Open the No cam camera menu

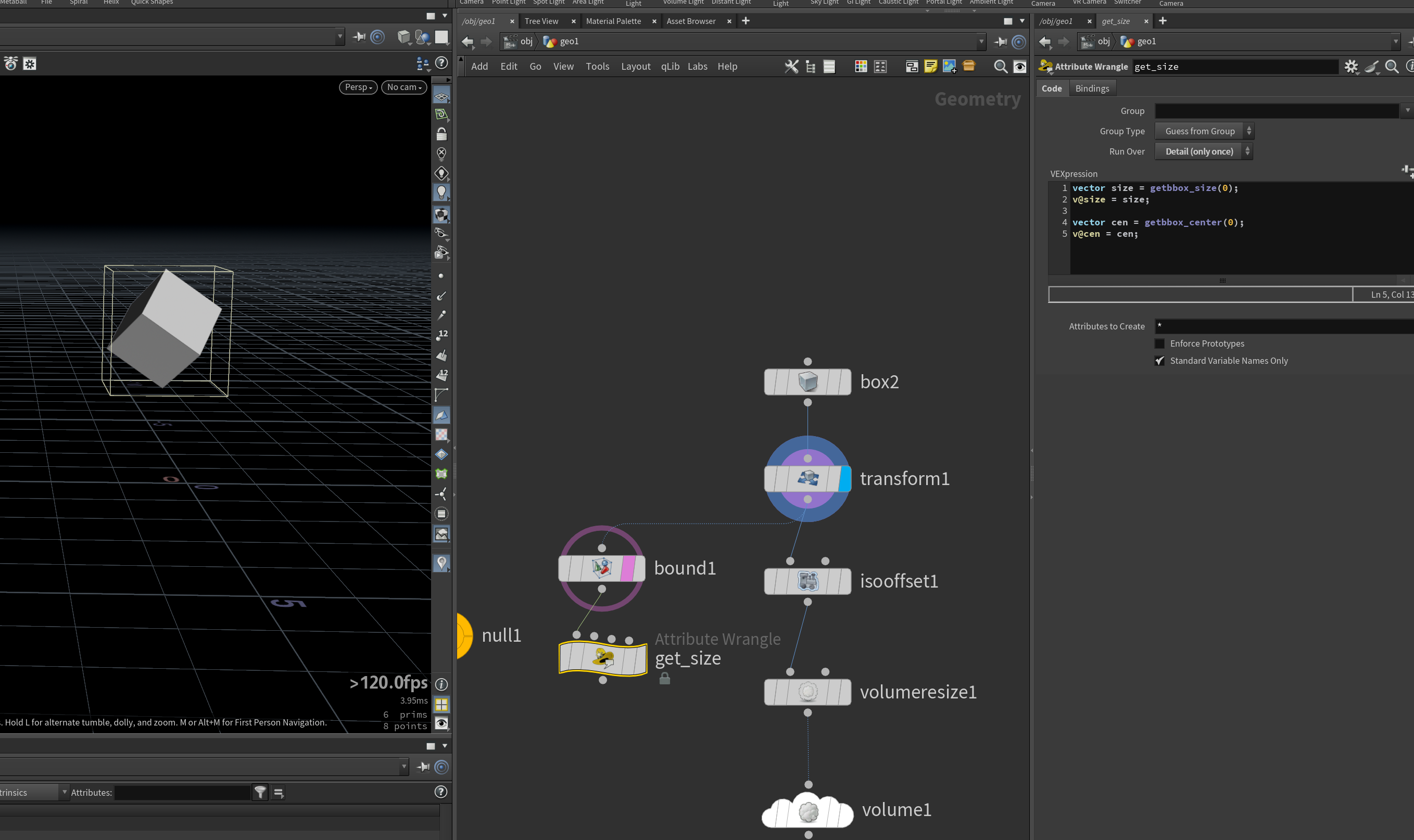click(x=404, y=87)
